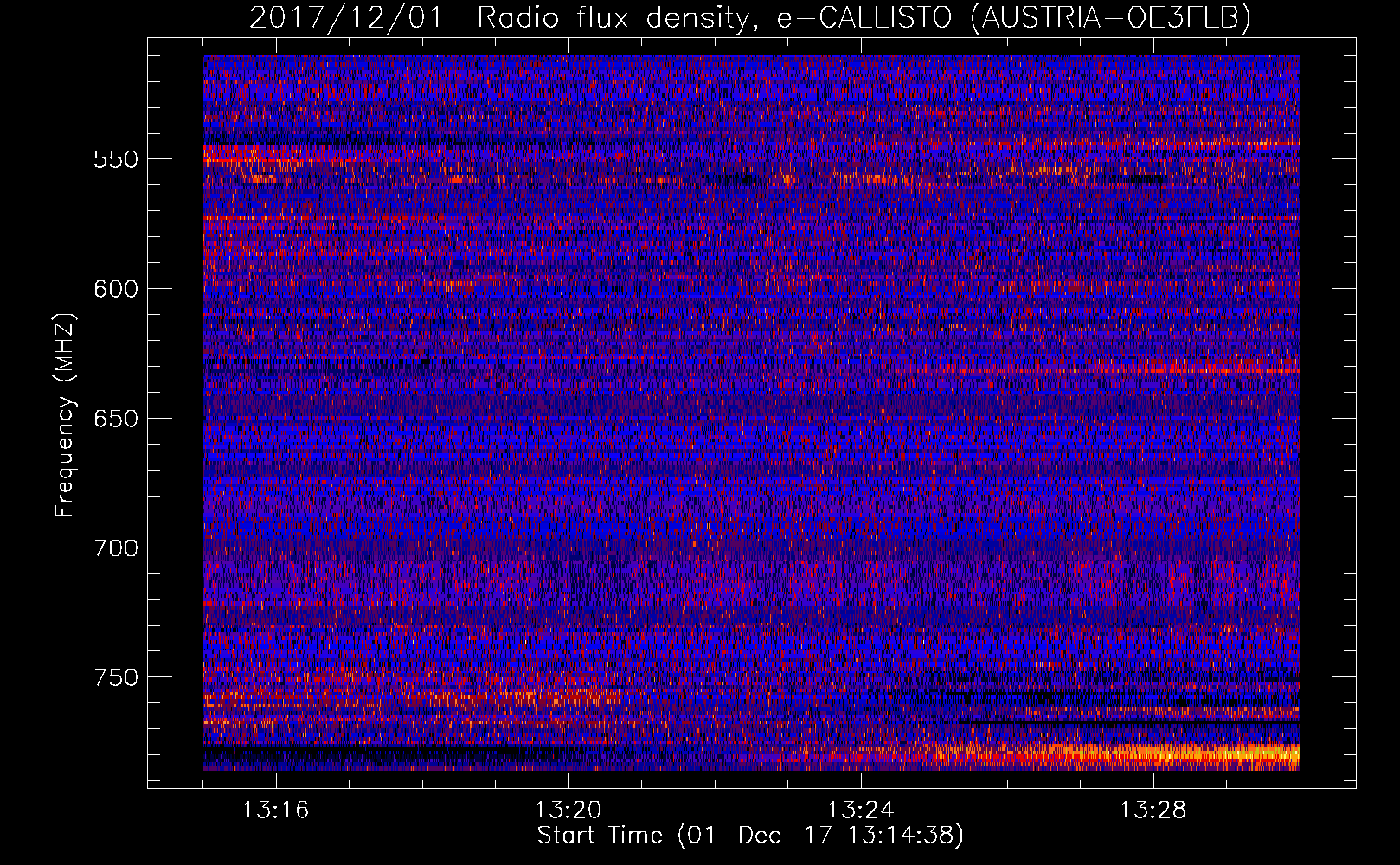Click the 13:20 time tick label

[568, 811]
